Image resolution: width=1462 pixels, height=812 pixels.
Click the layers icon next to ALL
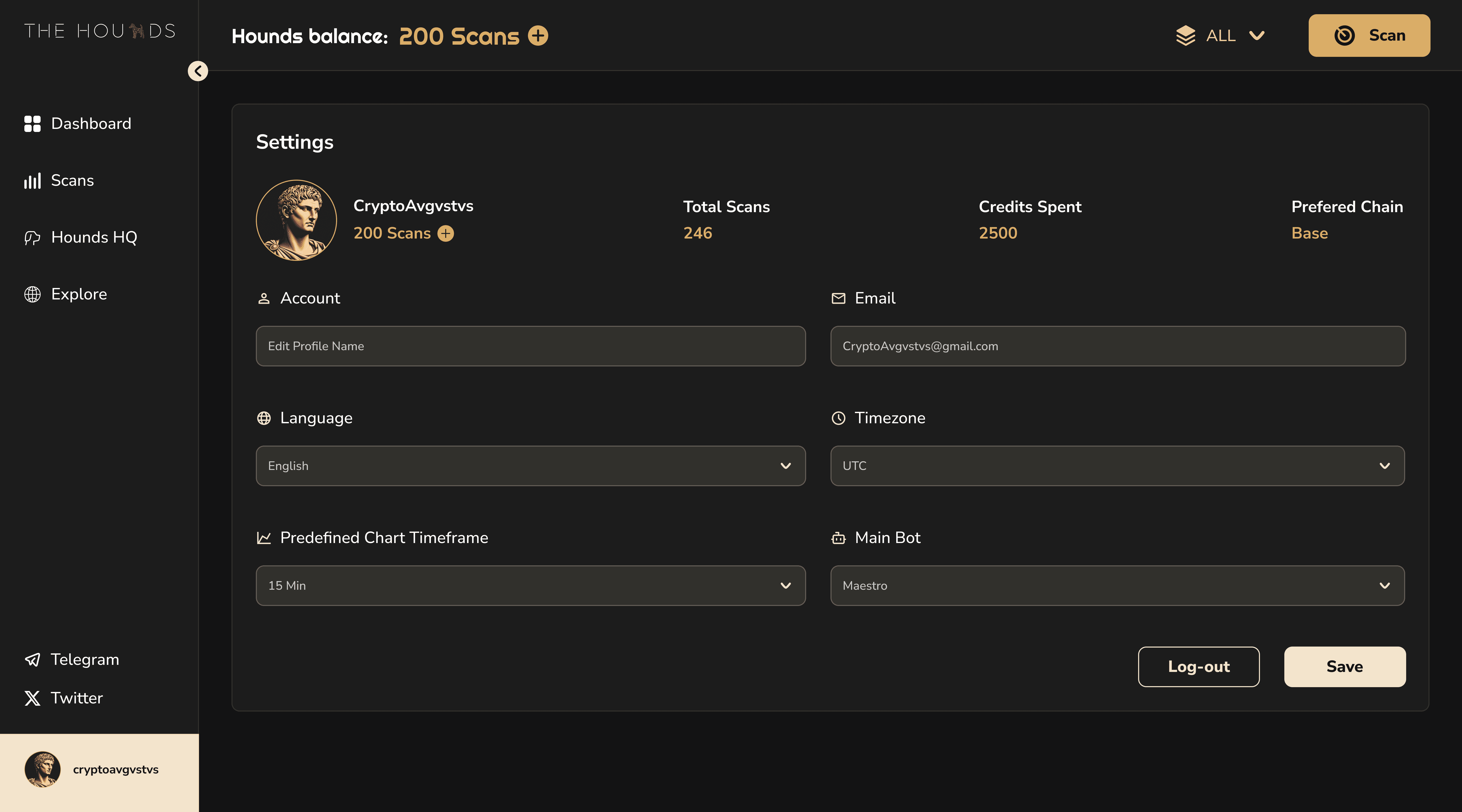point(1186,36)
